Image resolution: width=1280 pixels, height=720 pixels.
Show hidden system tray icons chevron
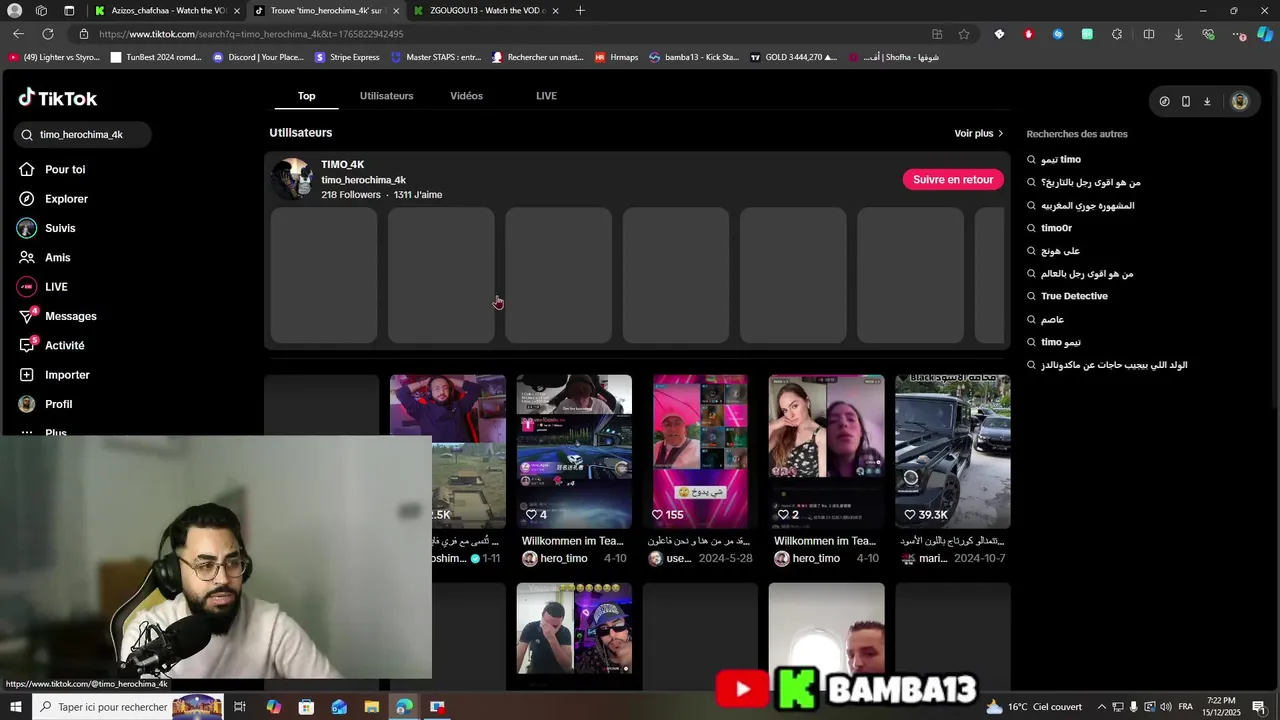point(1102,707)
